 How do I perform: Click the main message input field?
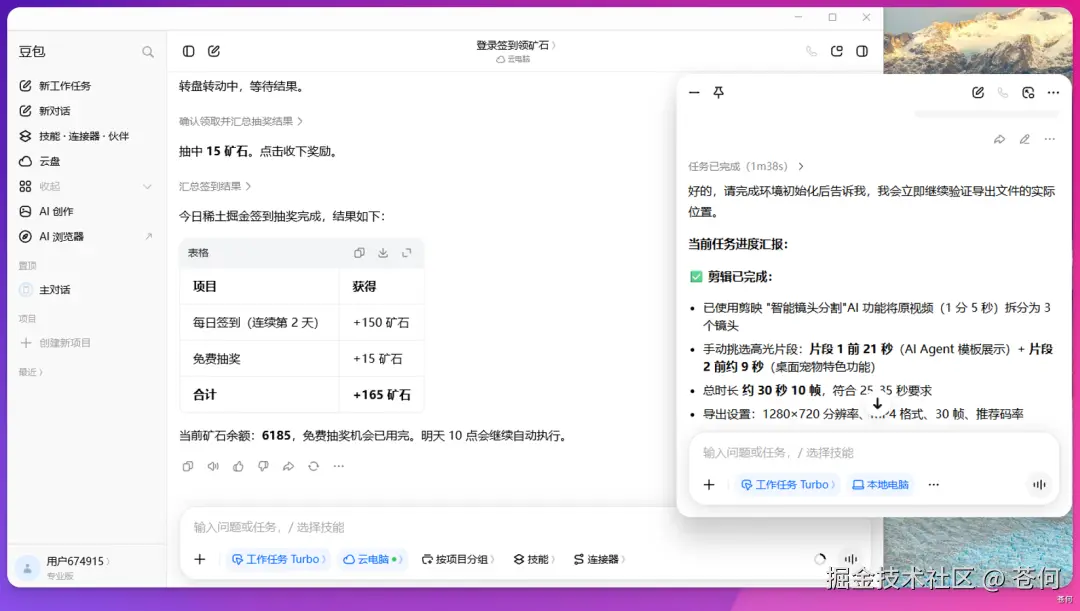click(427, 528)
